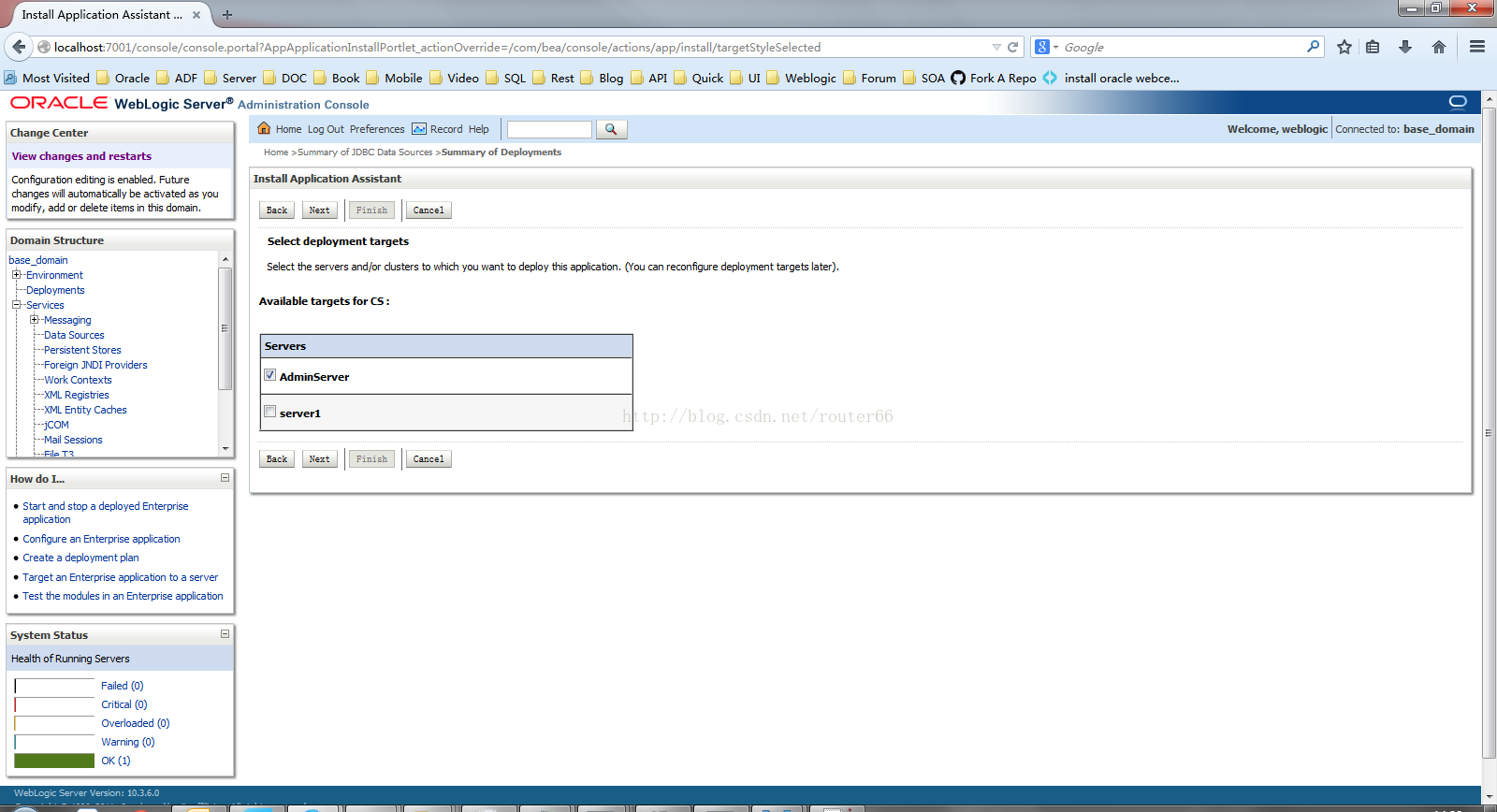Open the Weblogic bookmark folder
The height and width of the screenshot is (812, 1497).
[801, 78]
